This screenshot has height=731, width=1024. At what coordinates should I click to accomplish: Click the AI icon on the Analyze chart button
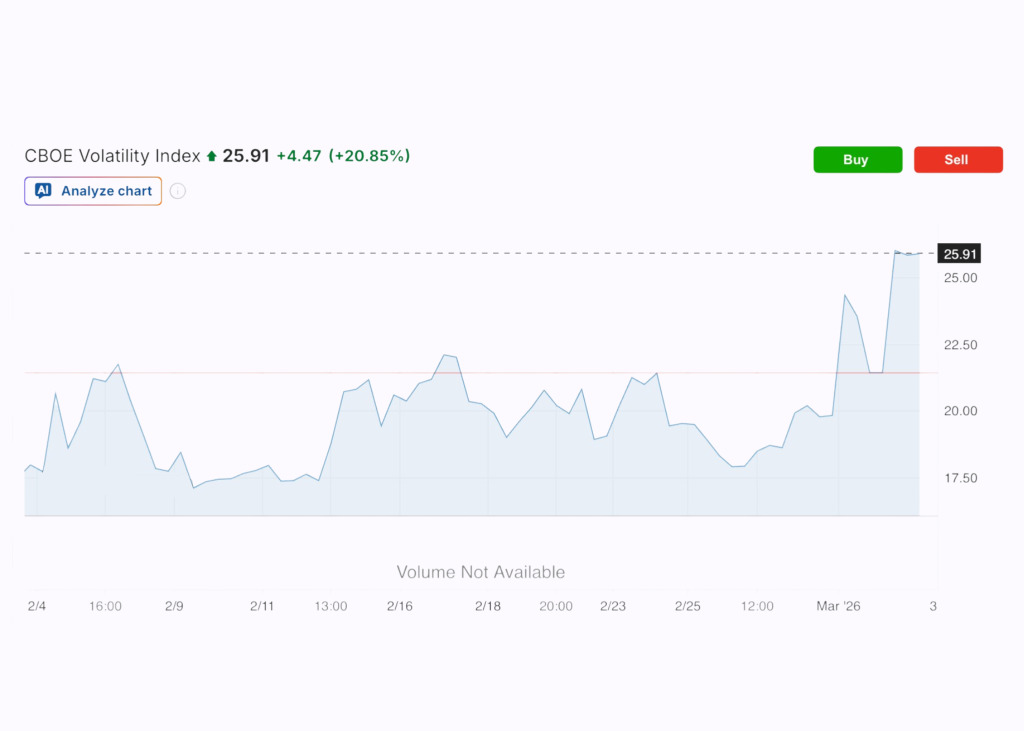click(x=41, y=191)
